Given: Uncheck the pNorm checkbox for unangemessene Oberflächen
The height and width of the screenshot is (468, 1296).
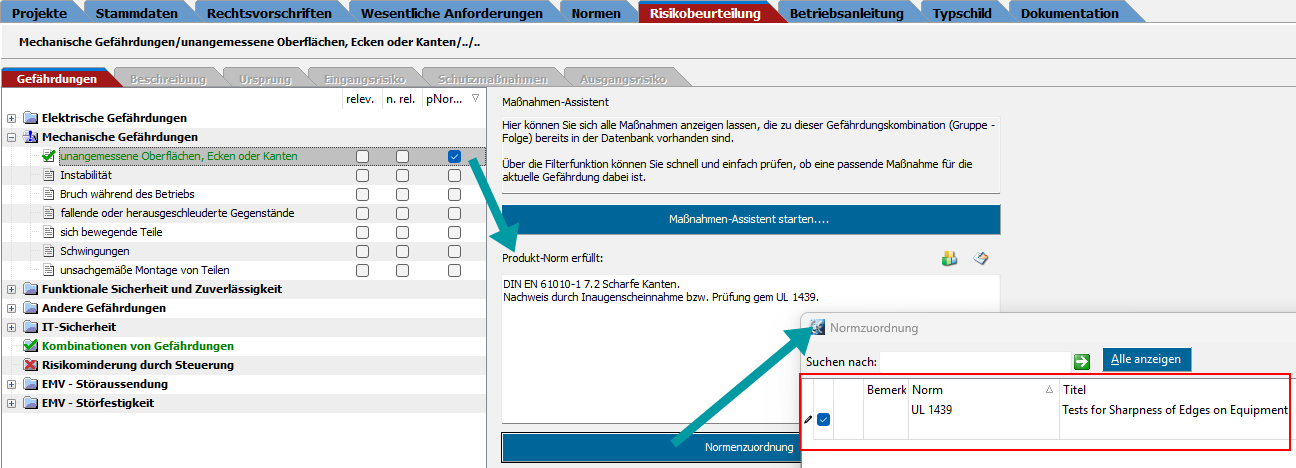Looking at the screenshot, I should [455, 156].
